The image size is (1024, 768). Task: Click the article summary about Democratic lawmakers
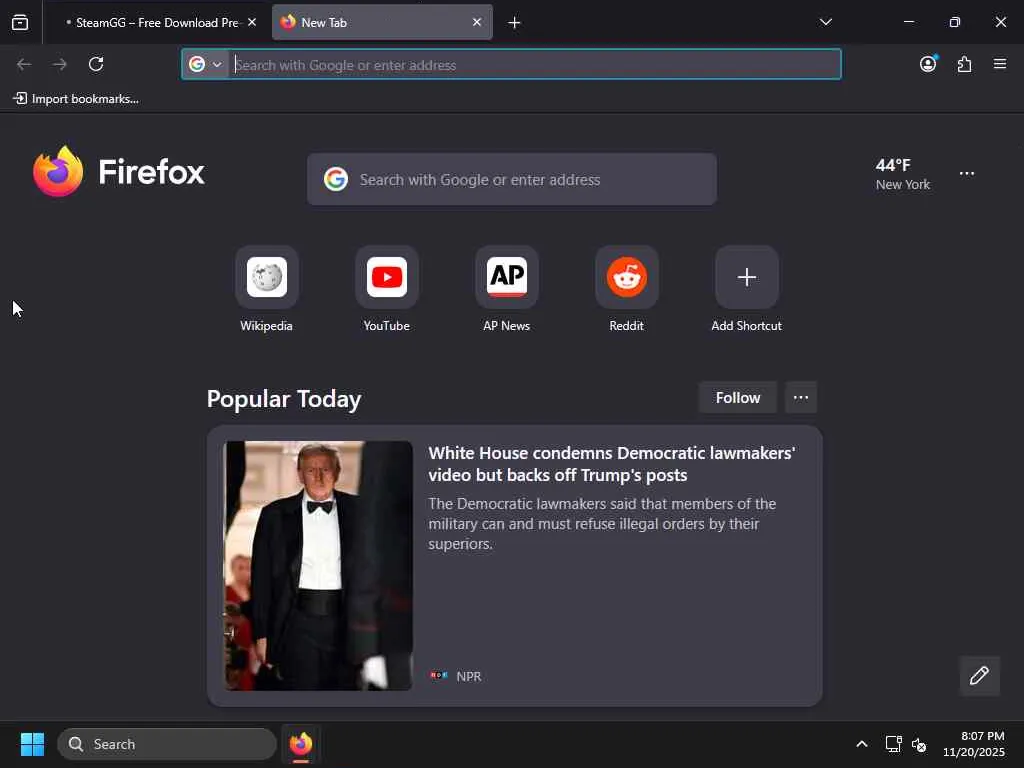pyautogui.click(x=602, y=524)
